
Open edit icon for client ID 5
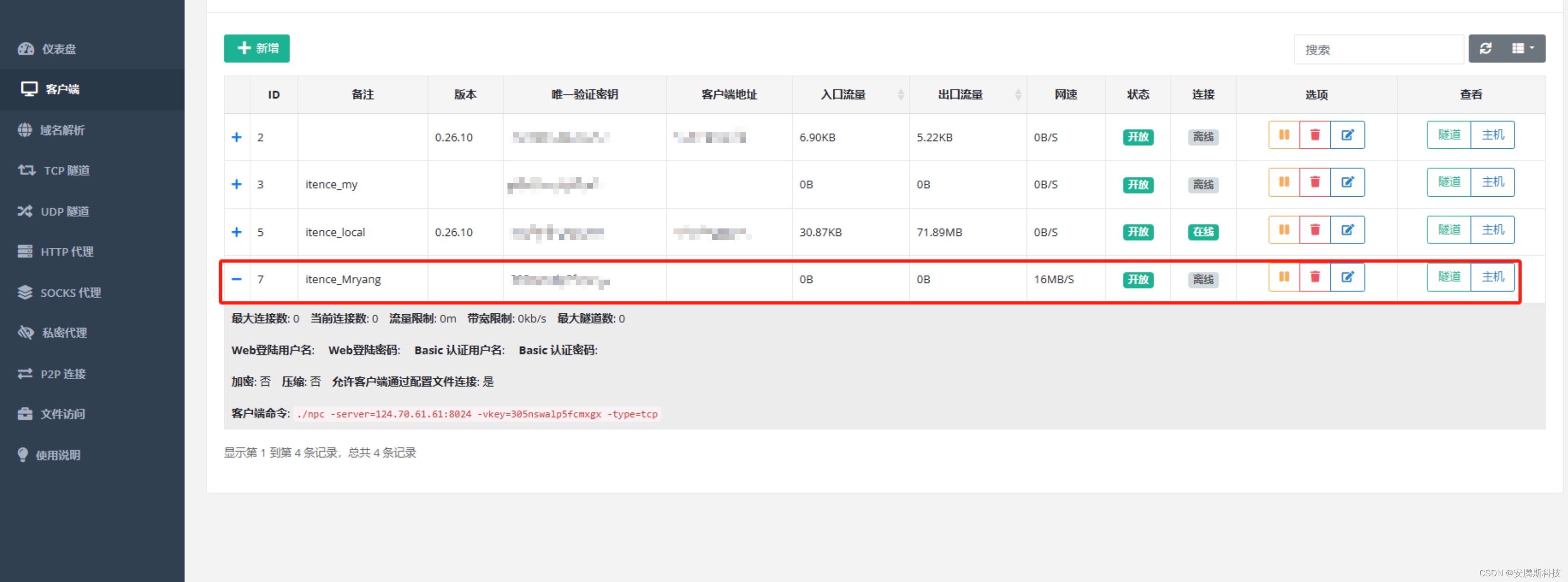[x=1347, y=230]
